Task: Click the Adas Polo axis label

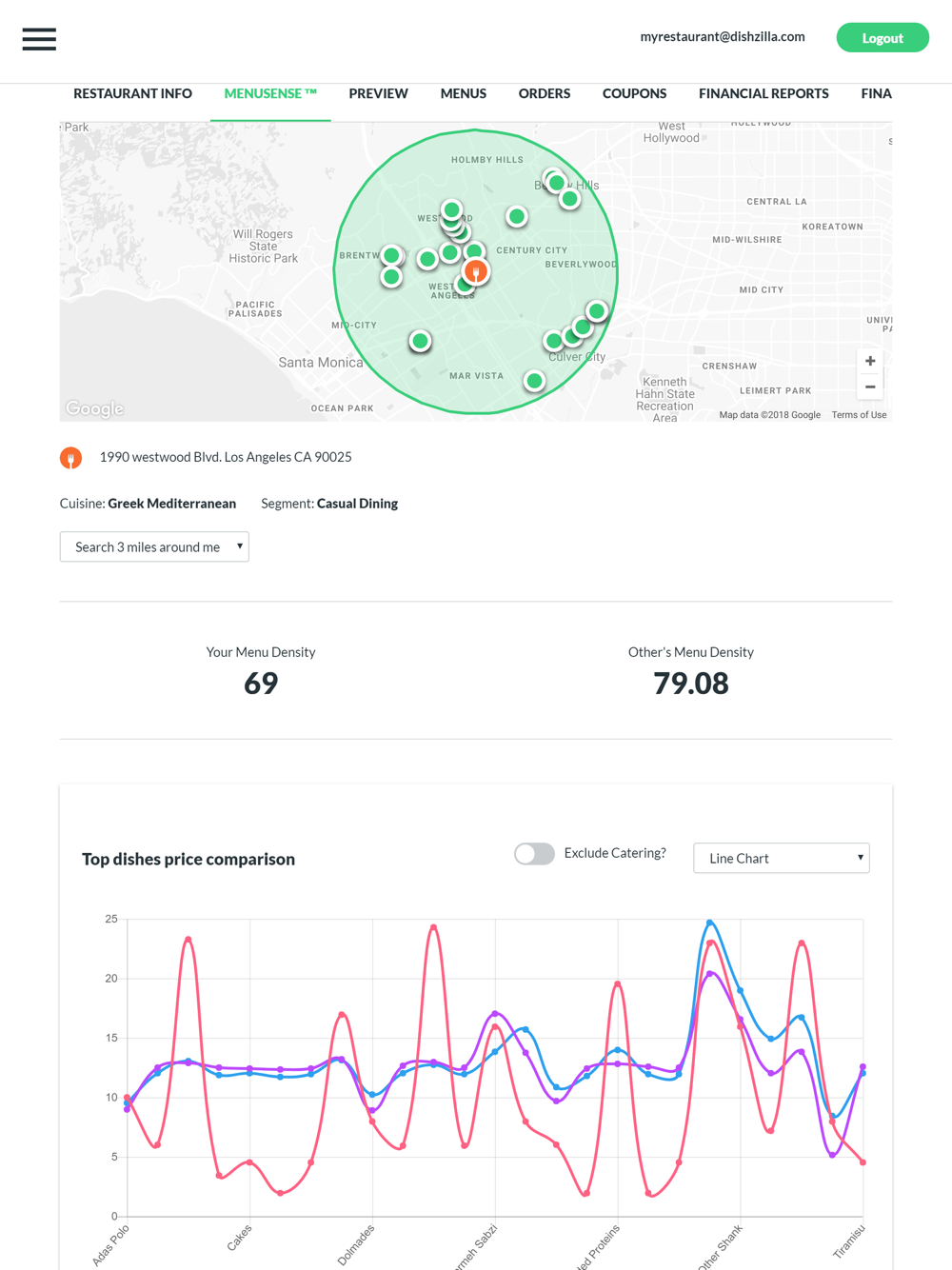Action: tap(110, 1245)
